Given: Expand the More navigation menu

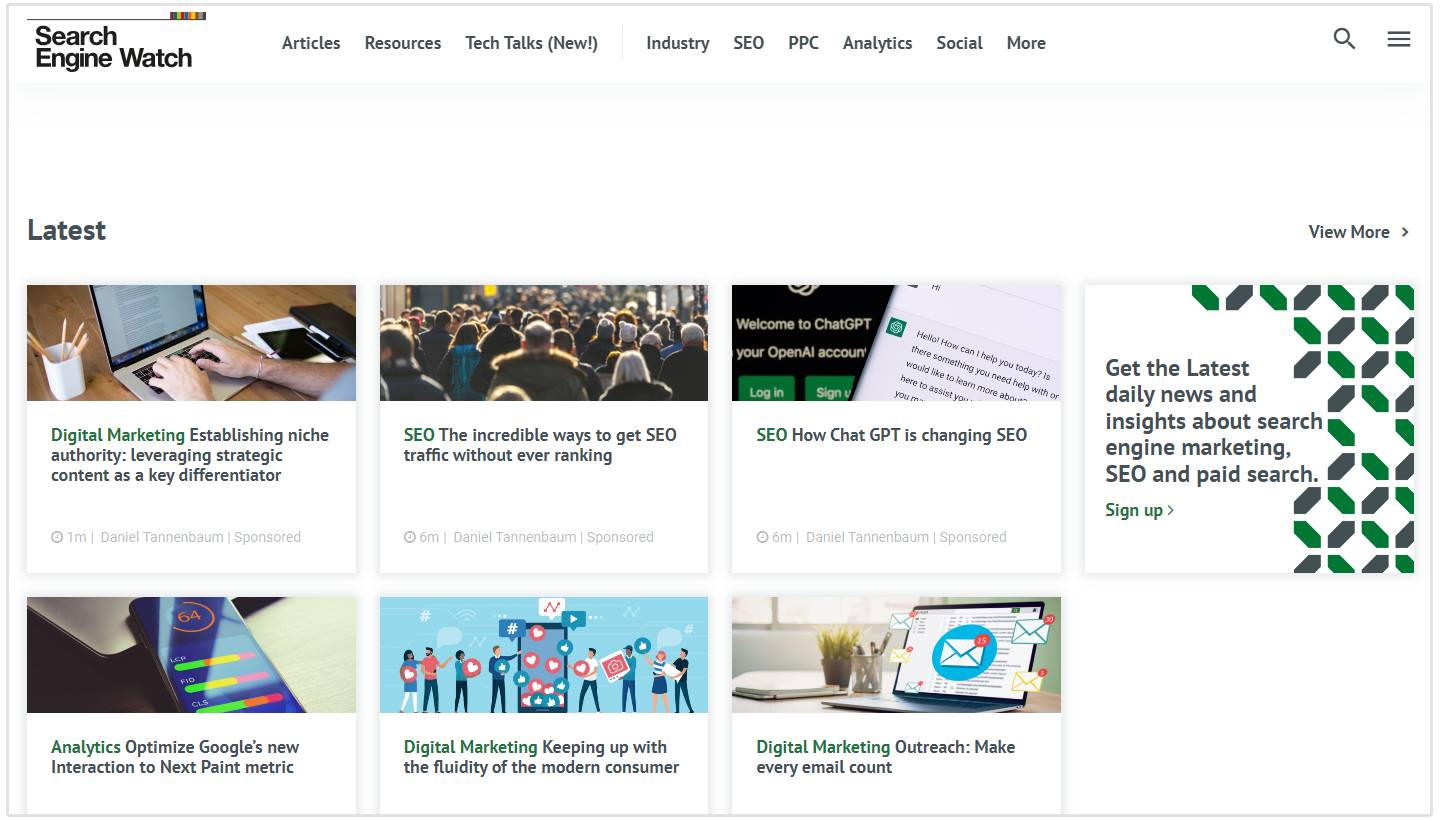Looking at the screenshot, I should (1026, 43).
